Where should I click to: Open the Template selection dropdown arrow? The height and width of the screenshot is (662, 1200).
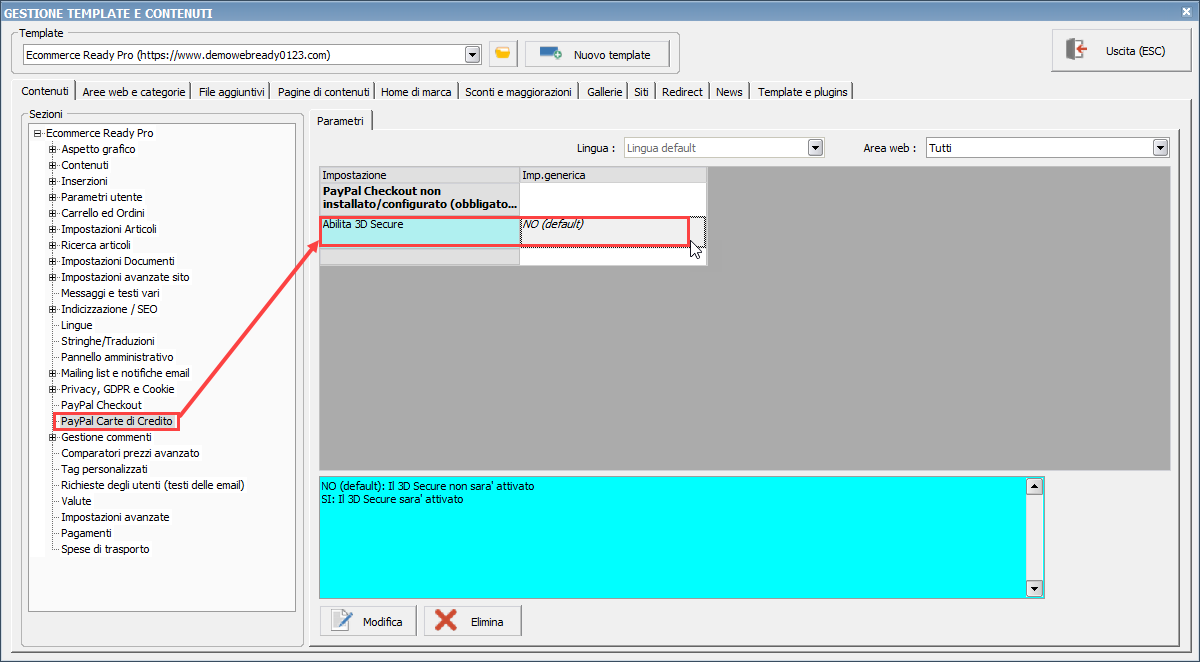coord(472,54)
